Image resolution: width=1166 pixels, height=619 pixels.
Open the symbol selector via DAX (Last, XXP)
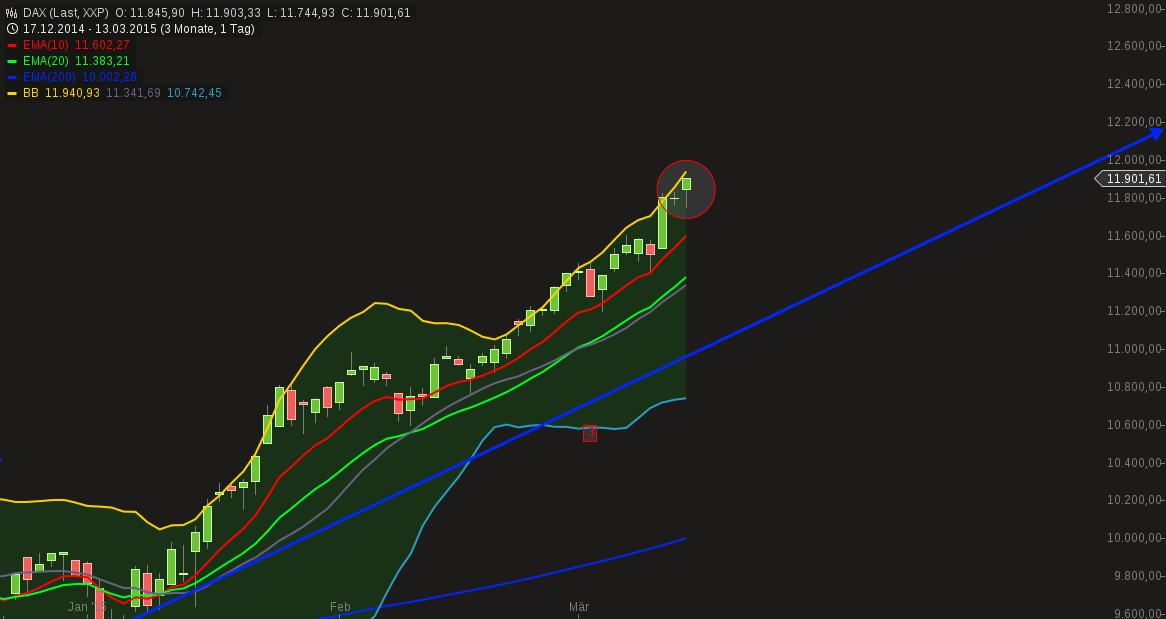coord(60,13)
